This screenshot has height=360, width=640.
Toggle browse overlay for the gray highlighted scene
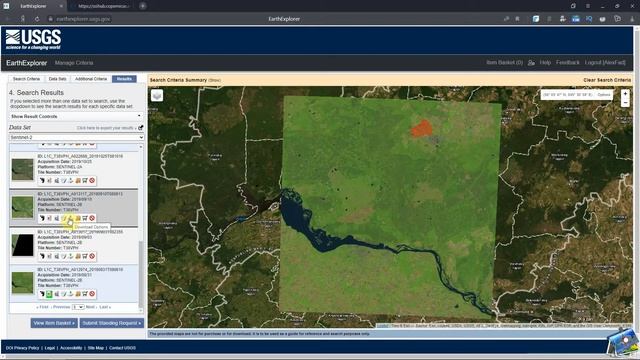click(x=49, y=218)
